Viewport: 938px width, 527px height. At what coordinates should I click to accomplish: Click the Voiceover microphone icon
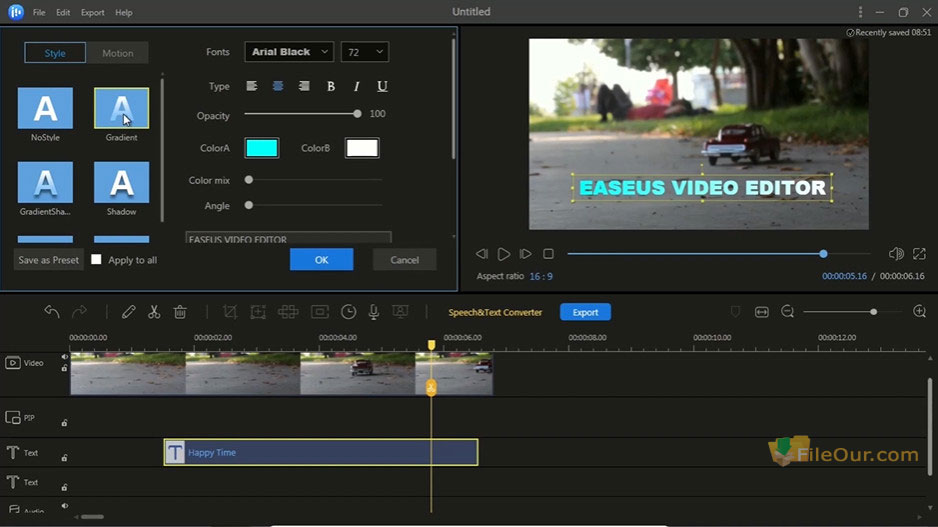[374, 312]
